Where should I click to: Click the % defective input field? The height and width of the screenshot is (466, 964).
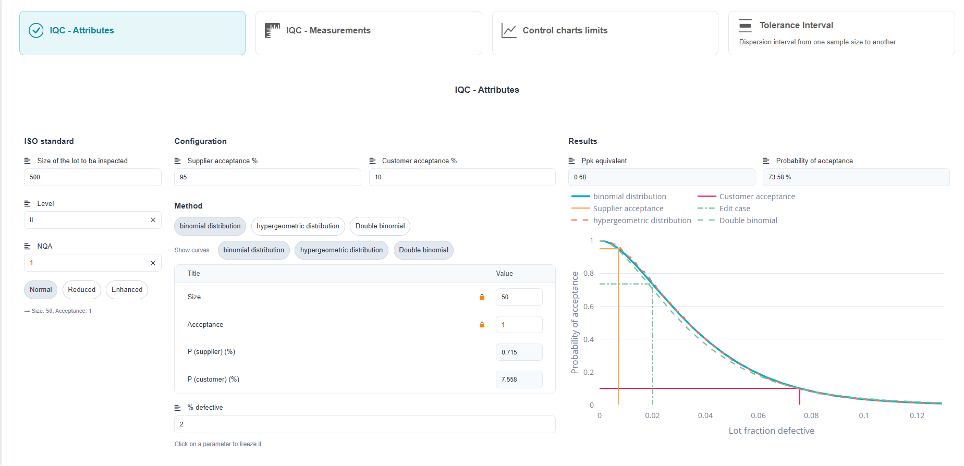tap(365, 424)
